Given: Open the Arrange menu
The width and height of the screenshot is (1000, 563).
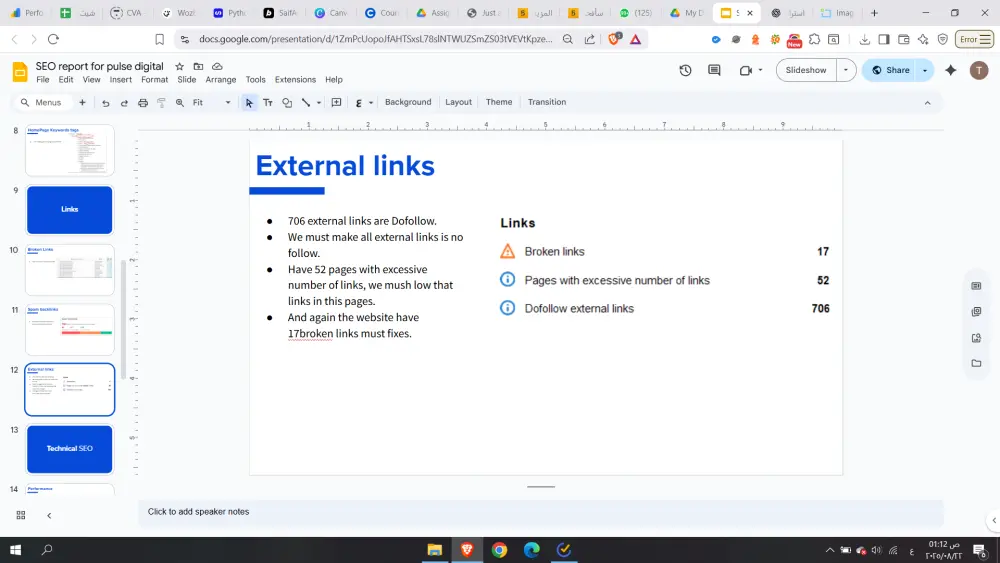Looking at the screenshot, I should click(x=221, y=80).
